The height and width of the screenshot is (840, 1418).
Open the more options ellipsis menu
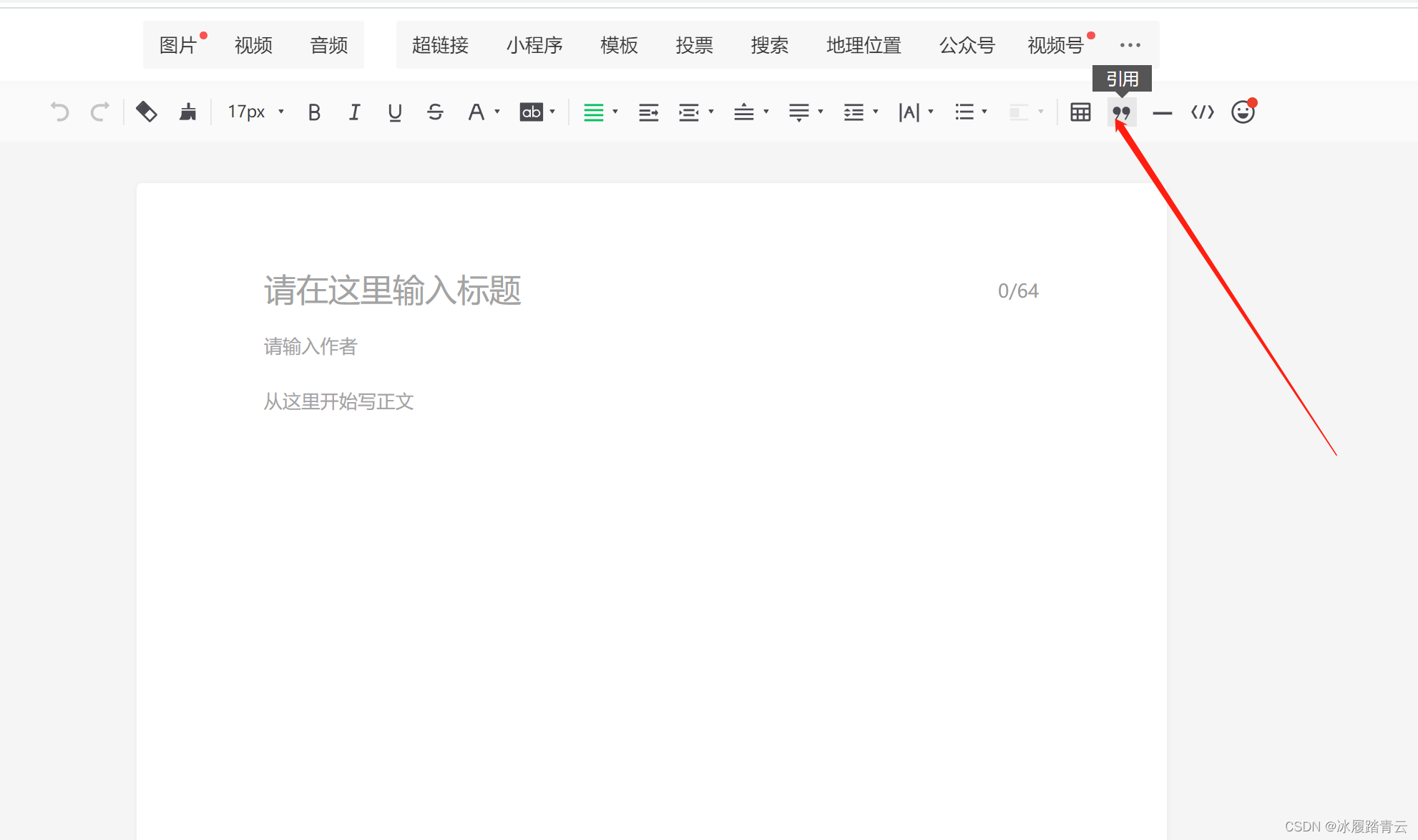1130,45
